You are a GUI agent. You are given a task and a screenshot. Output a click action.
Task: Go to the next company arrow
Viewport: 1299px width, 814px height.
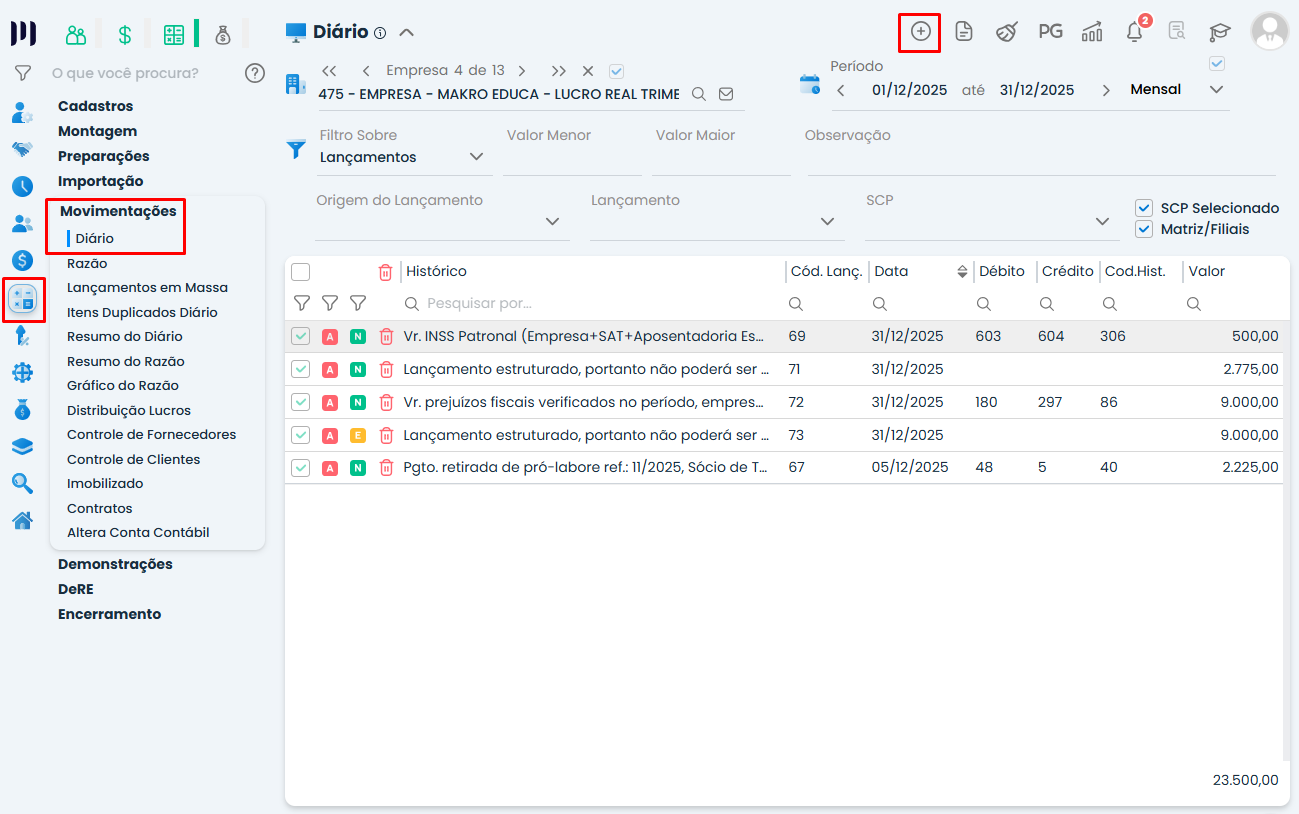tap(522, 71)
